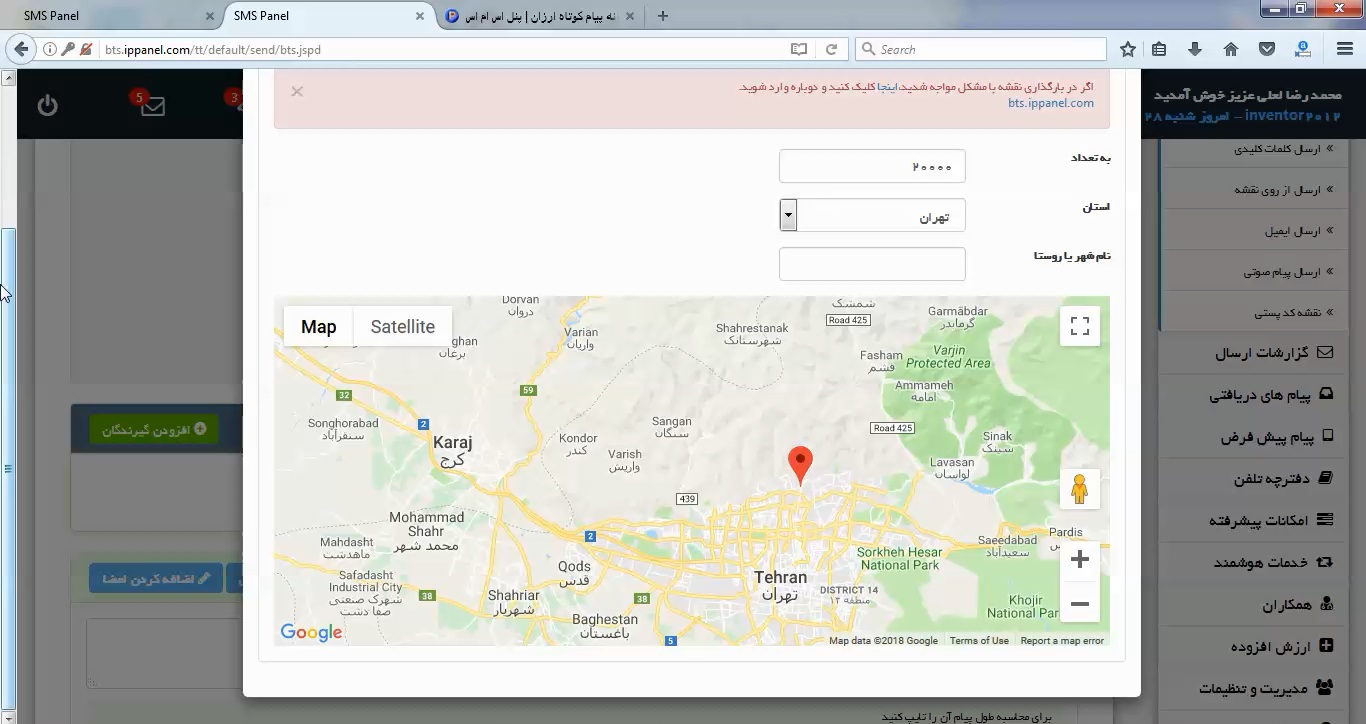This screenshot has width=1366, height=724.
Task: Click the نام شهر یا روستا input field
Action: [x=872, y=264]
